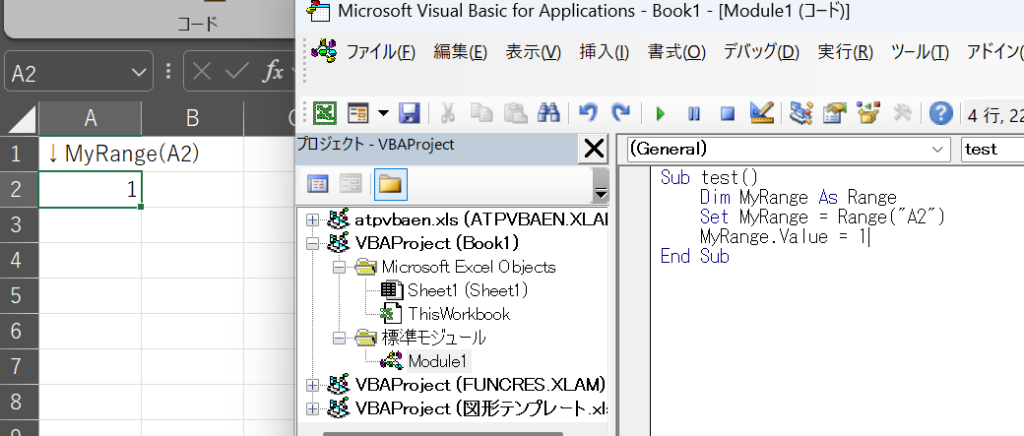Run the macro with the green play icon

660,114
